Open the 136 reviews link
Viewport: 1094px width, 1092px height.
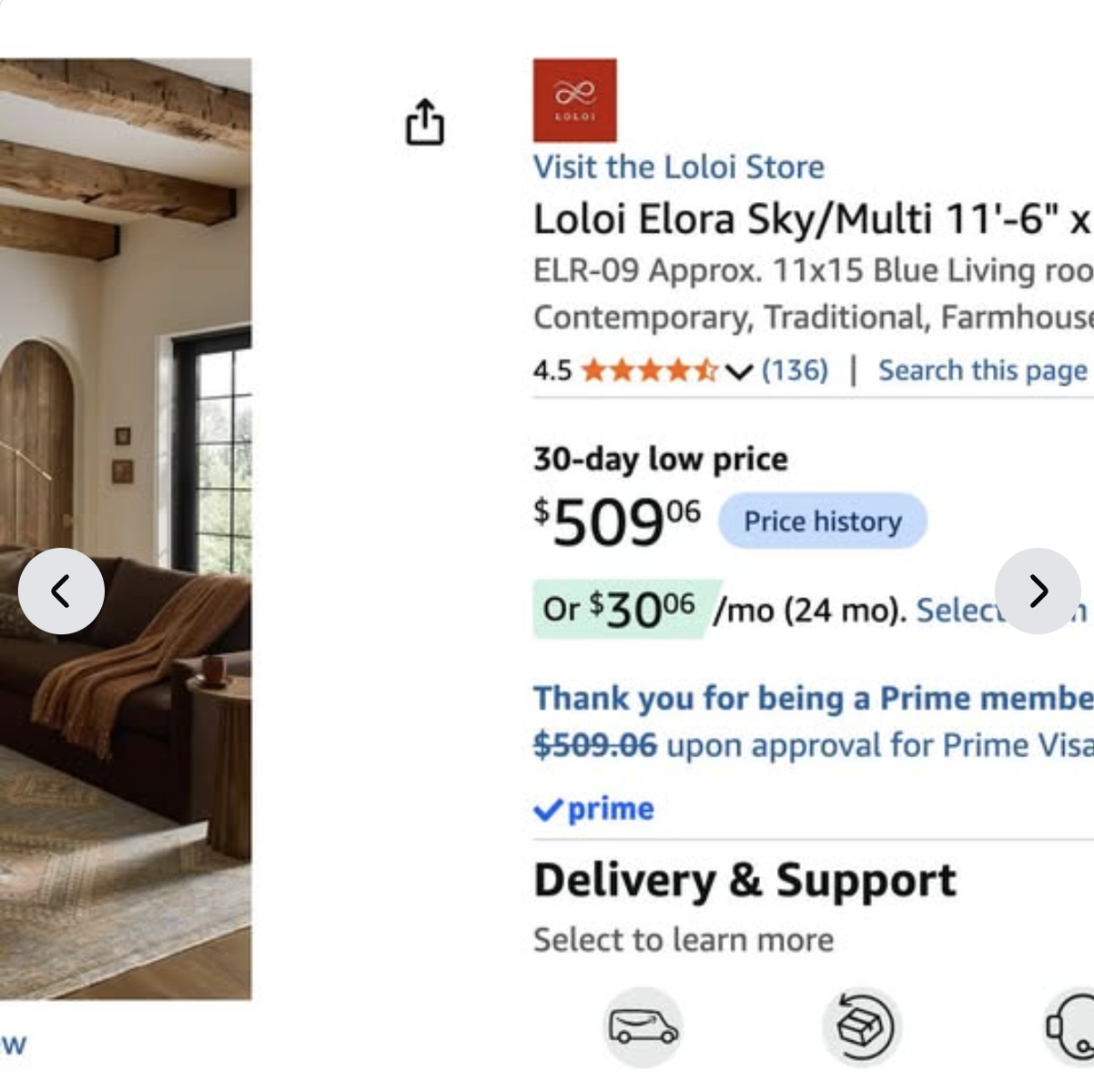pyautogui.click(x=795, y=370)
